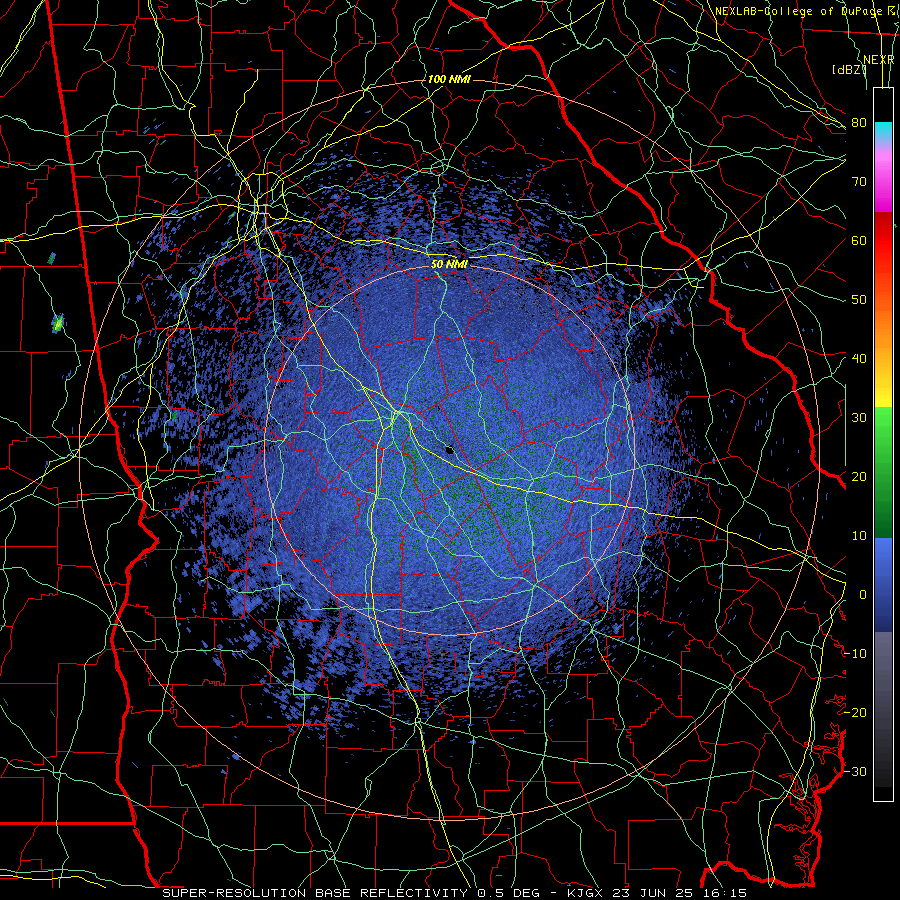Click the 100 NMI range ring label

(449, 79)
